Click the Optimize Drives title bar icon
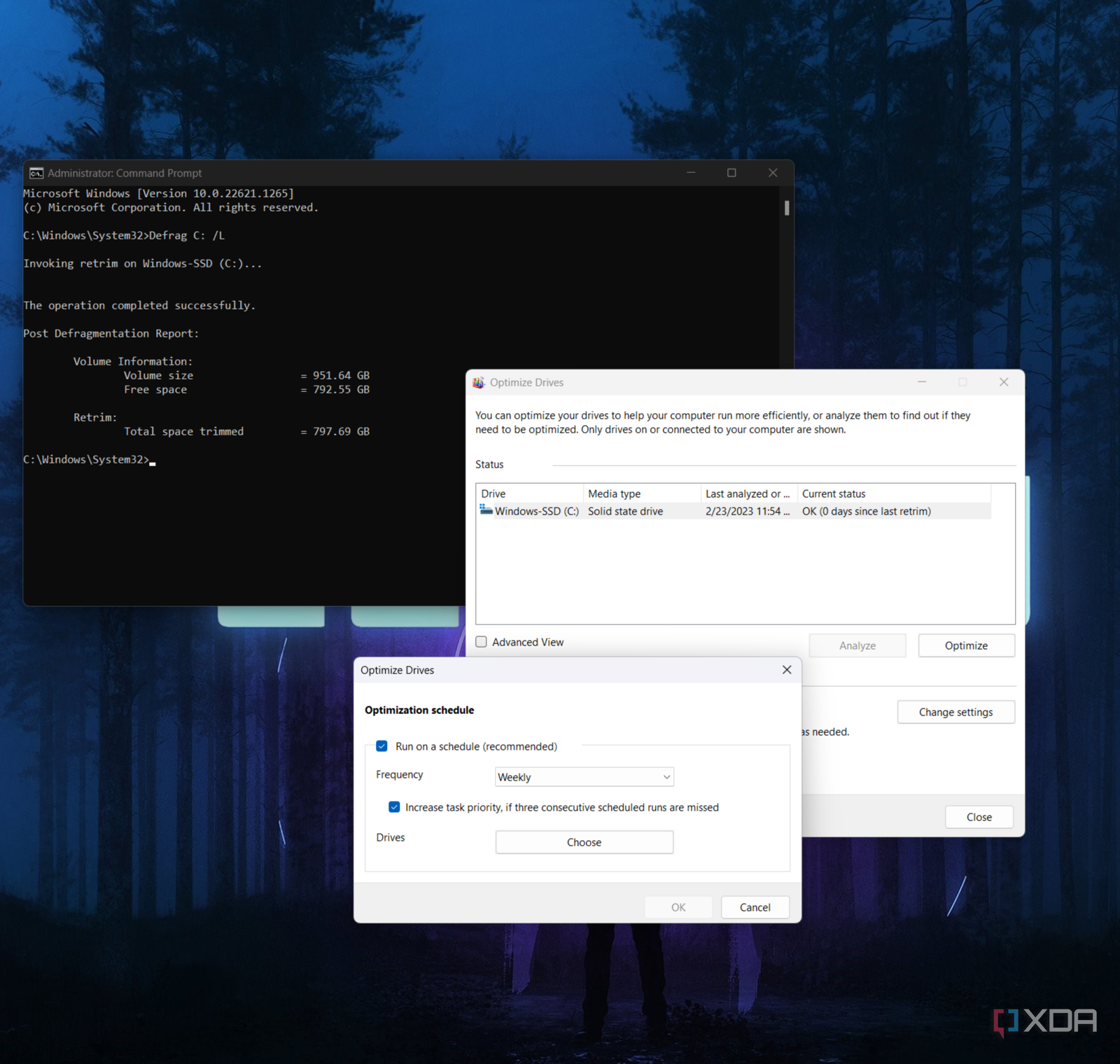The height and width of the screenshot is (1064, 1120). 479,382
